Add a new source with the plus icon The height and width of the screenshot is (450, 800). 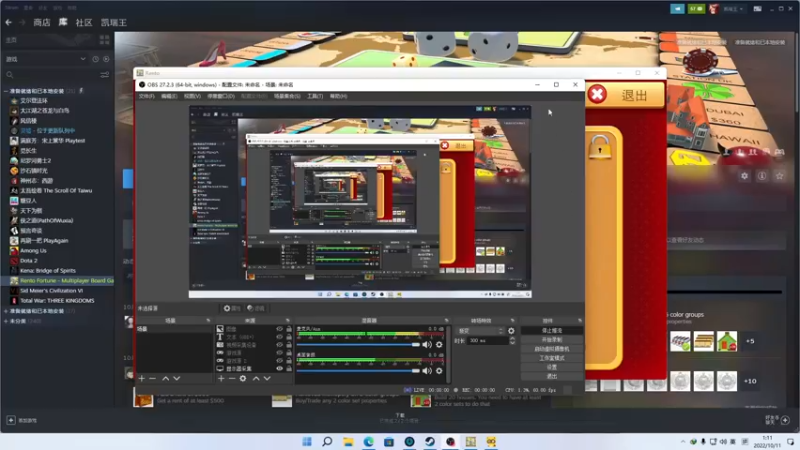(221, 379)
